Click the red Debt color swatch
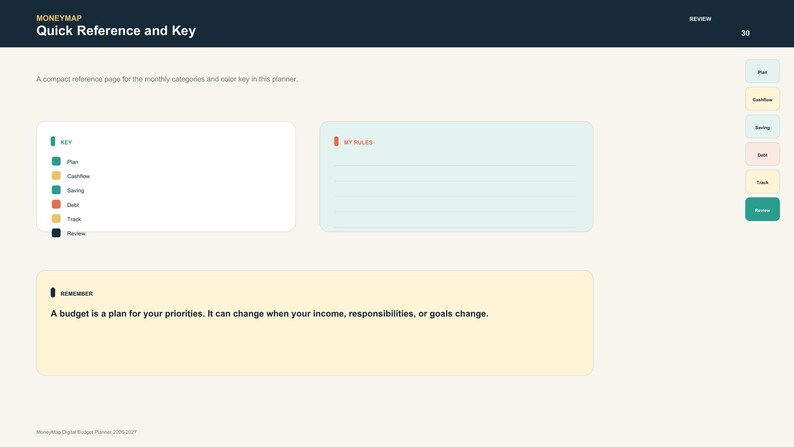This screenshot has height=447, width=794. click(56, 204)
